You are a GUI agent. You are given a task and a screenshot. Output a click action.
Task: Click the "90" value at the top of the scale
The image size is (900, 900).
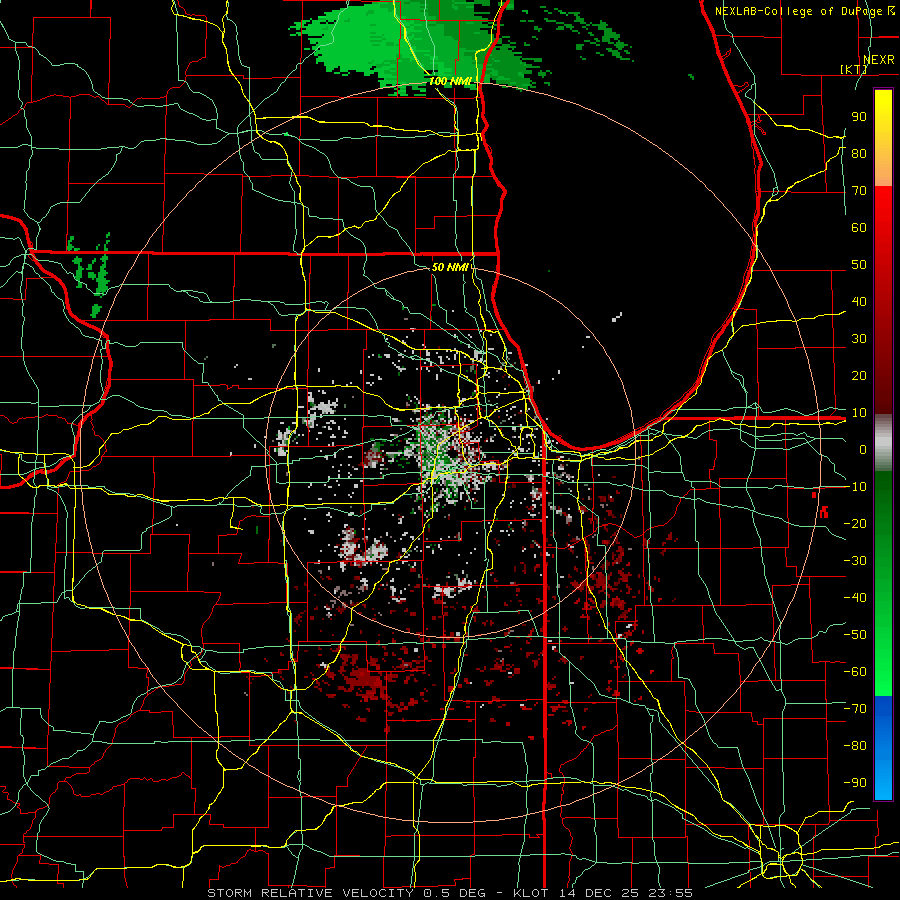click(859, 117)
